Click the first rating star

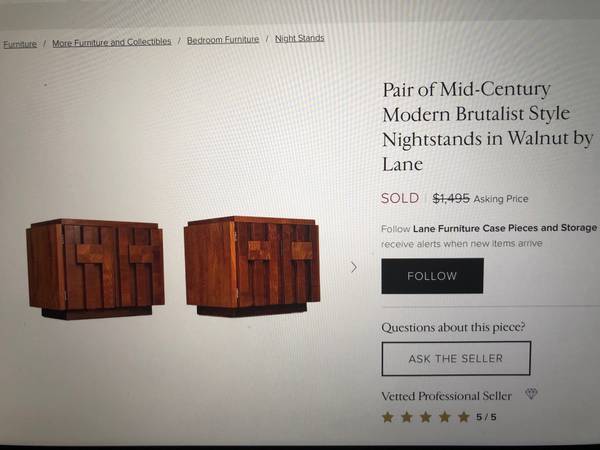pyautogui.click(x=388, y=417)
